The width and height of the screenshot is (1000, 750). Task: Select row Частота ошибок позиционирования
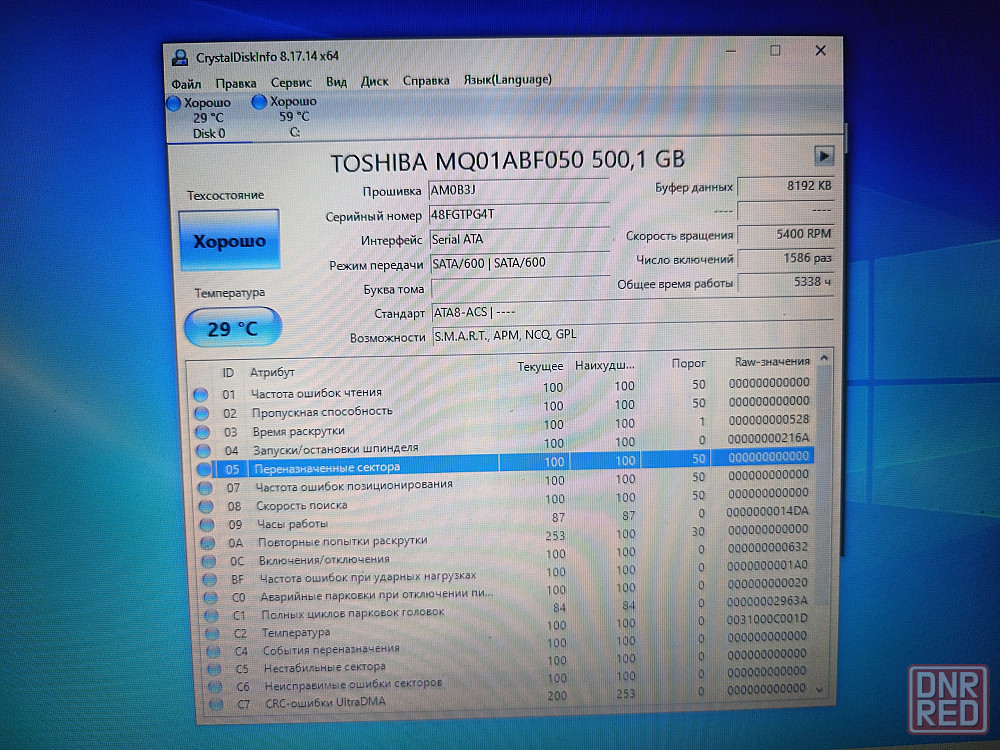tap(504, 481)
